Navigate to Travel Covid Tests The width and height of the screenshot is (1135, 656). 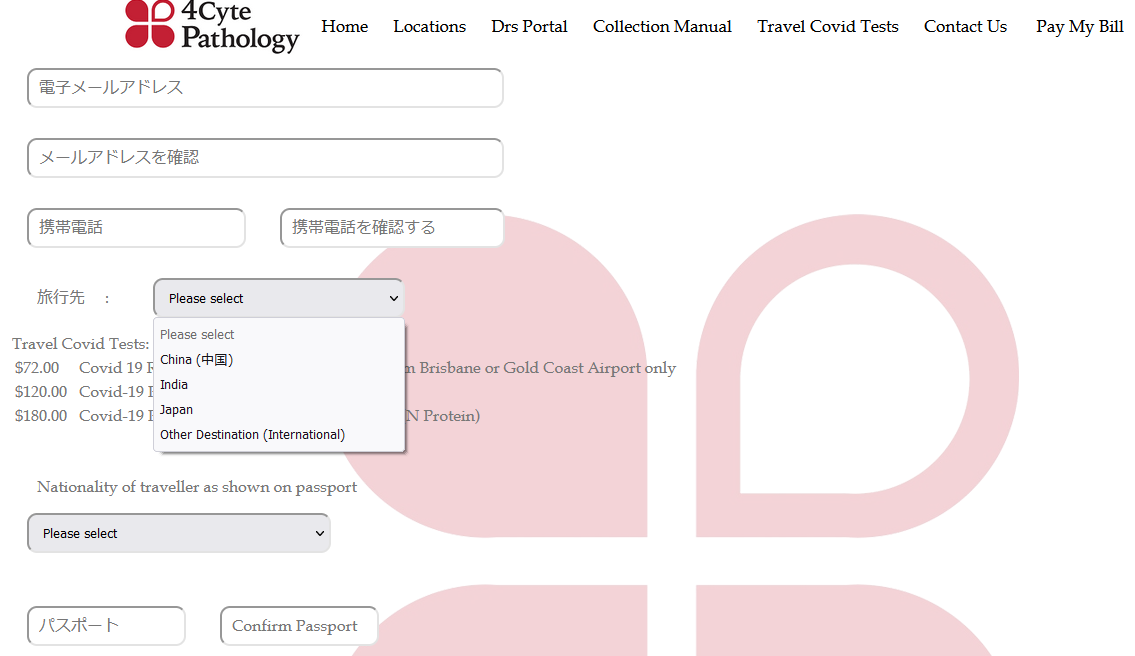point(827,27)
